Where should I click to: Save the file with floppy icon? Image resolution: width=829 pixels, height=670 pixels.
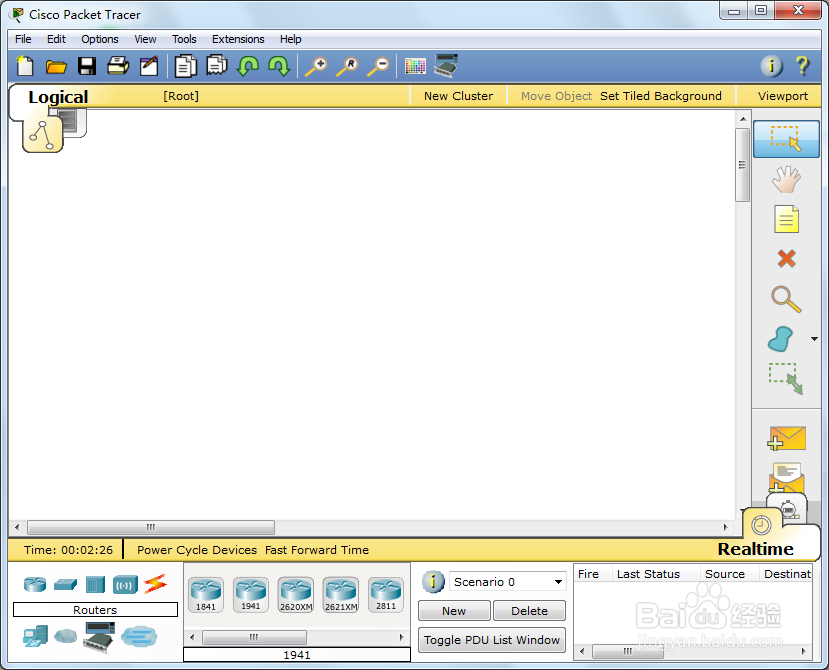point(87,66)
